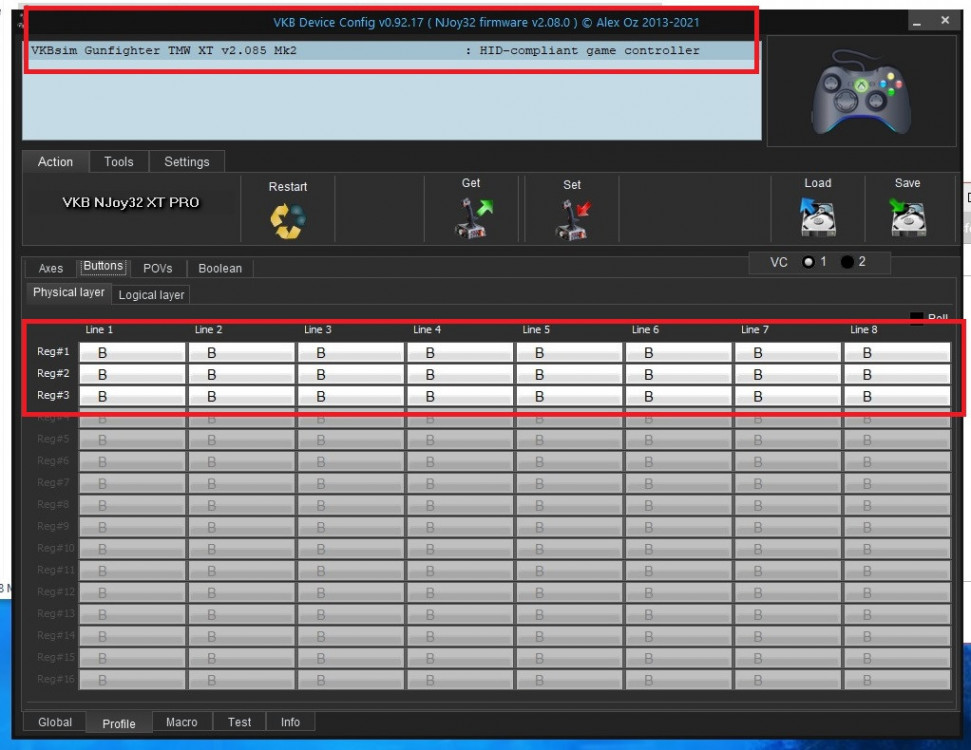Select the Logical layer tab
The height and width of the screenshot is (750, 971).
point(151,295)
